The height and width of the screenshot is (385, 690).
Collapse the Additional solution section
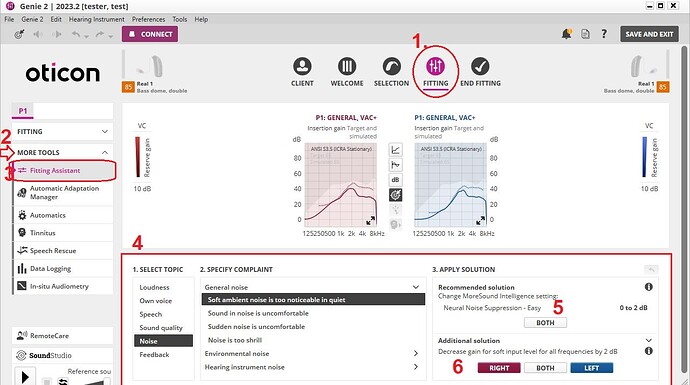click(649, 340)
